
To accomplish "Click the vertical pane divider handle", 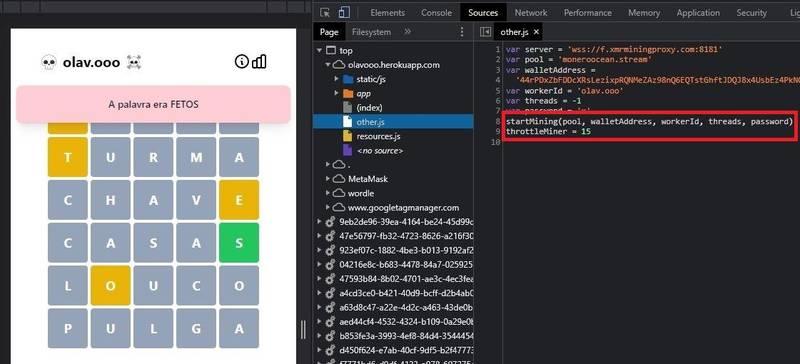I will pos(304,329).
